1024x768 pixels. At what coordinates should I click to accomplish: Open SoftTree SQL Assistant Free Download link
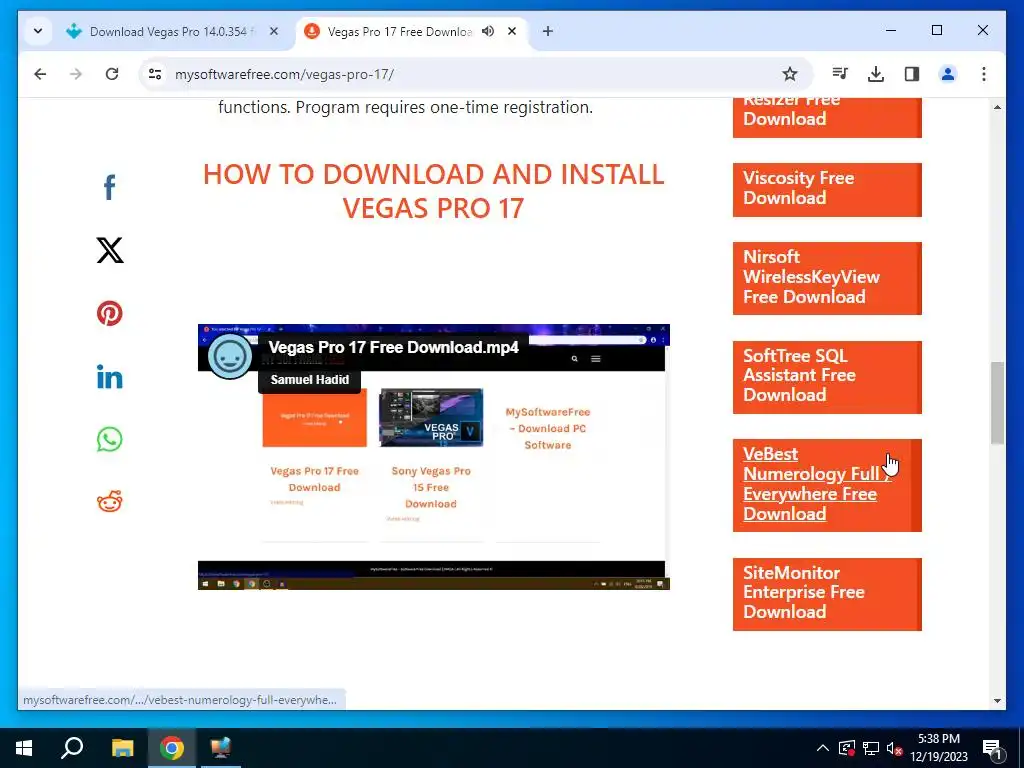827,377
